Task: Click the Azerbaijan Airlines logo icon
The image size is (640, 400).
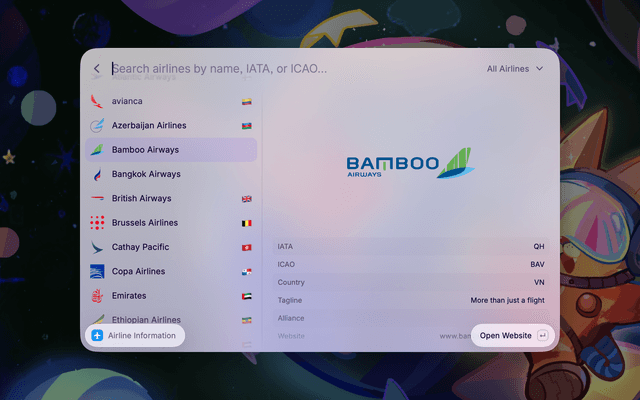Action: pyautogui.click(x=97, y=125)
